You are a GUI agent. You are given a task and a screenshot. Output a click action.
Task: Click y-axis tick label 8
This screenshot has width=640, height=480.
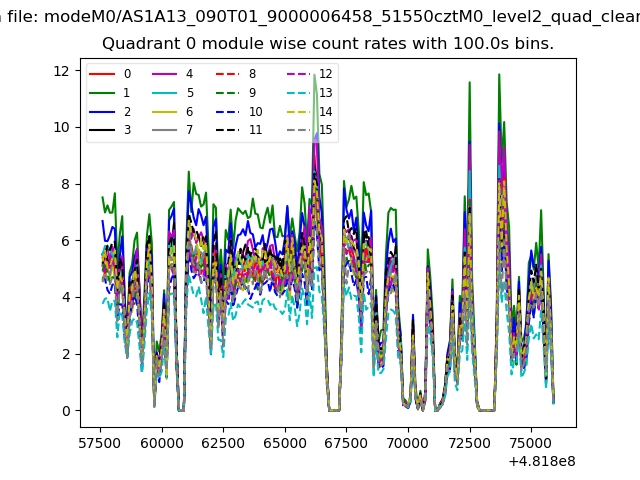66,184
